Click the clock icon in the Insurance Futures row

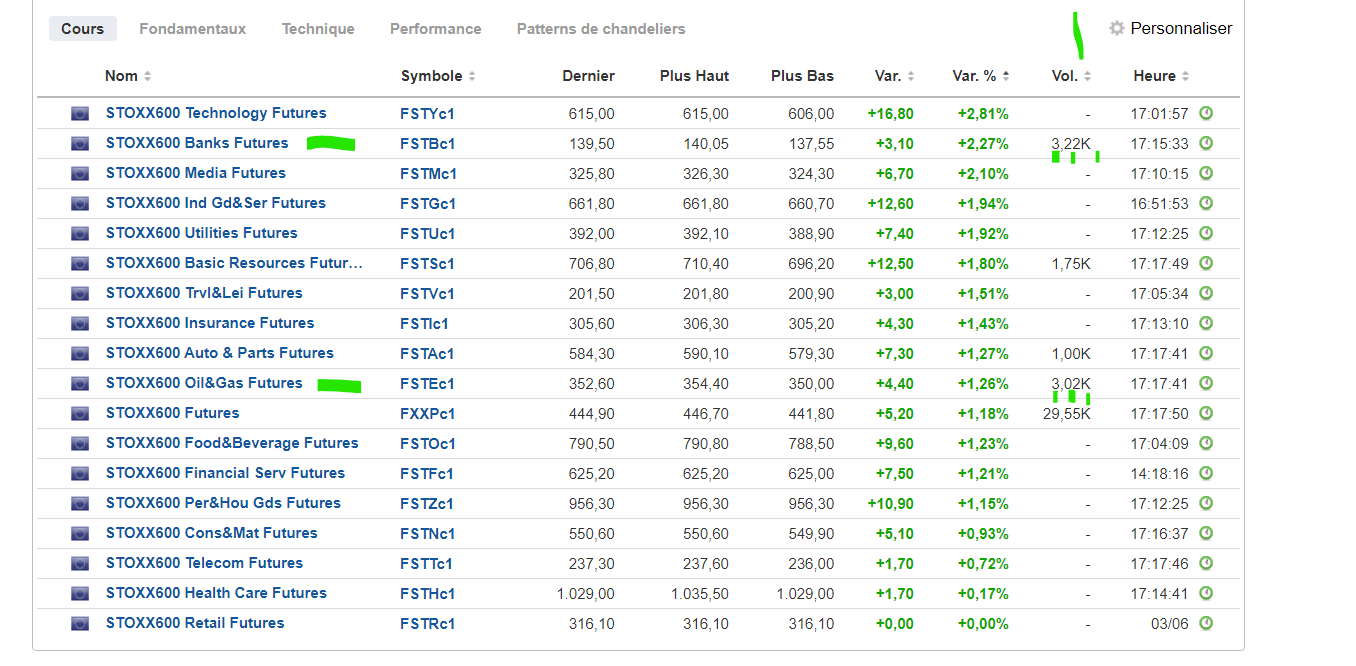click(x=1206, y=323)
